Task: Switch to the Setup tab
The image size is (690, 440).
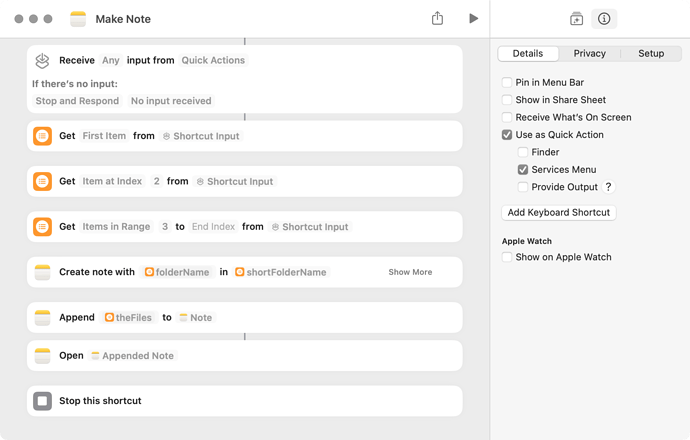Action: (651, 54)
